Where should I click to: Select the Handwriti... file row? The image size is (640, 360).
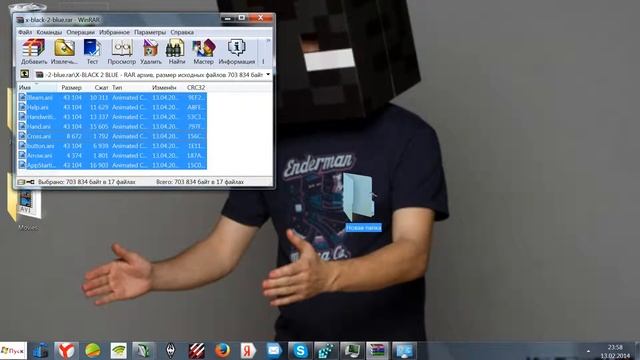click(x=112, y=117)
